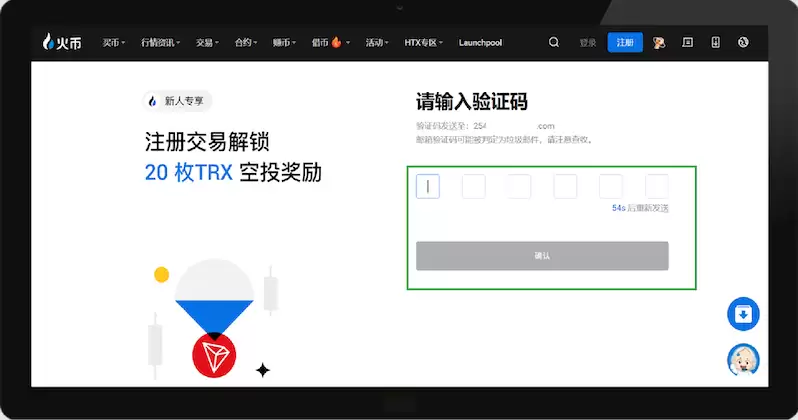This screenshot has width=798, height=420.
Task: Click the mobile app download phone icon
Action: 715,43
